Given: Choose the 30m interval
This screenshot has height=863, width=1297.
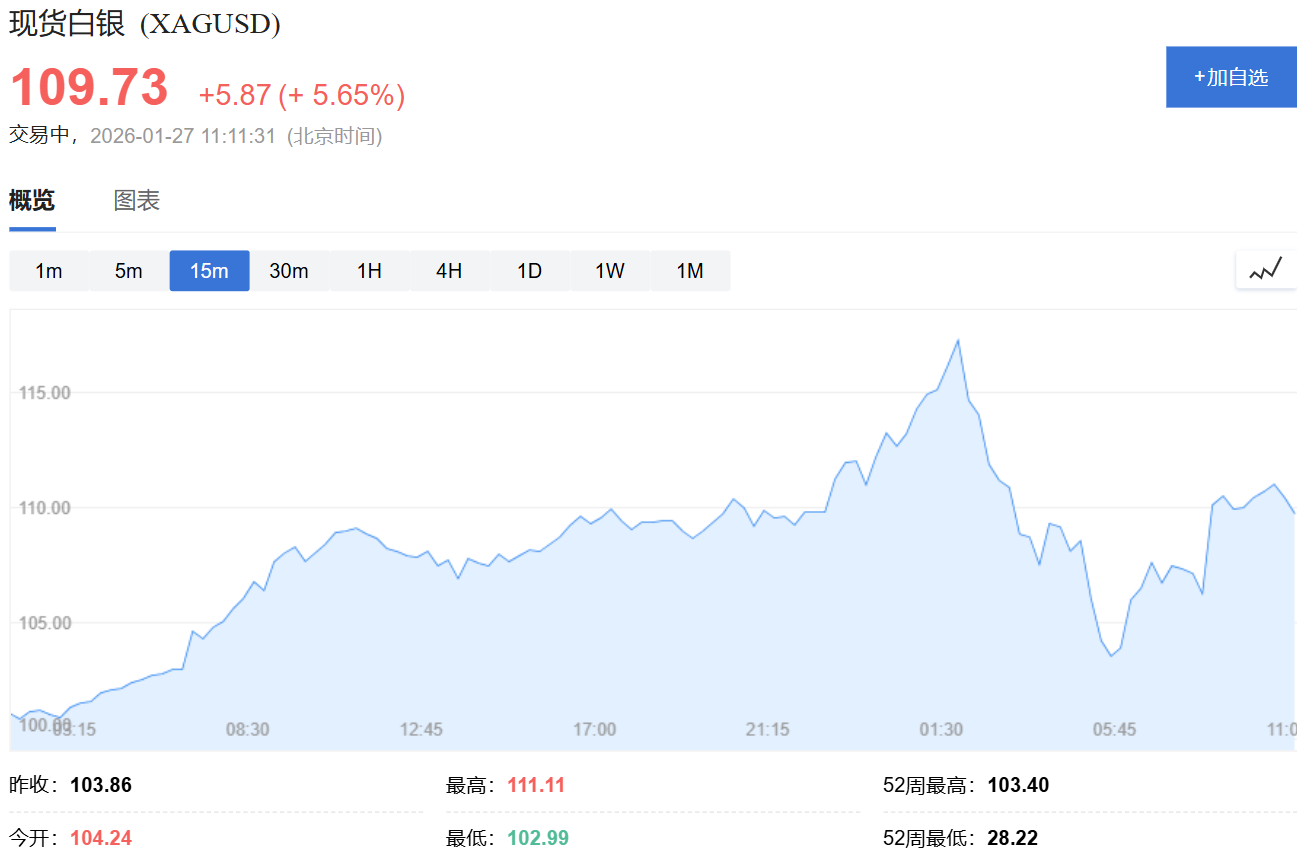Looking at the screenshot, I should [289, 271].
